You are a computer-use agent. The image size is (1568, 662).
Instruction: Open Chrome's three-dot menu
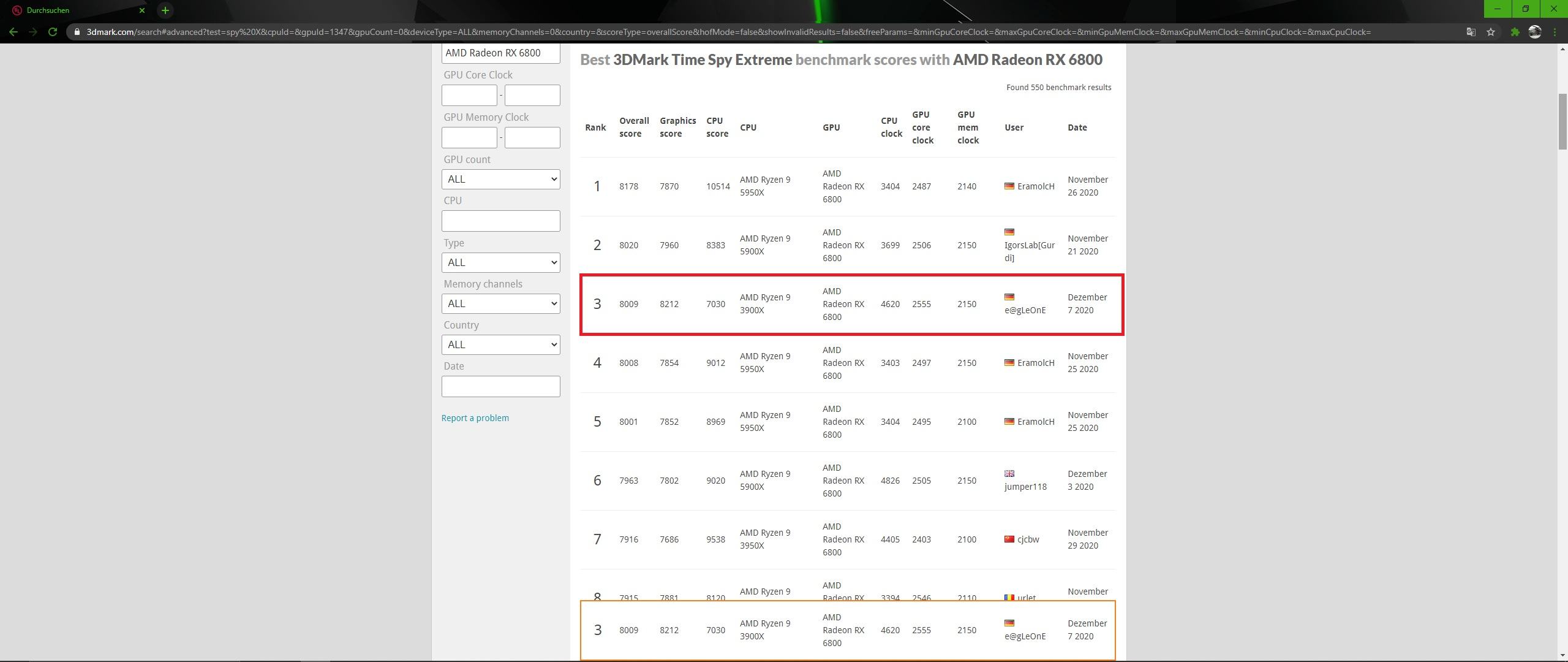pyautogui.click(x=1555, y=32)
